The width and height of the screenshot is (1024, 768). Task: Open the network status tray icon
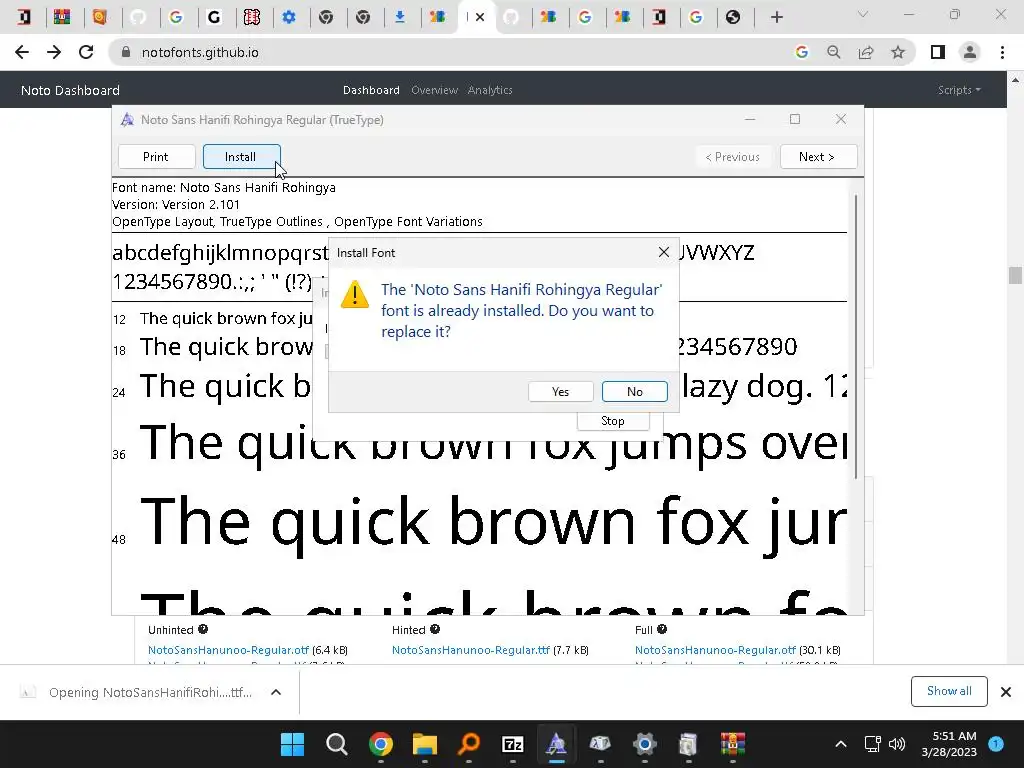coord(872,744)
